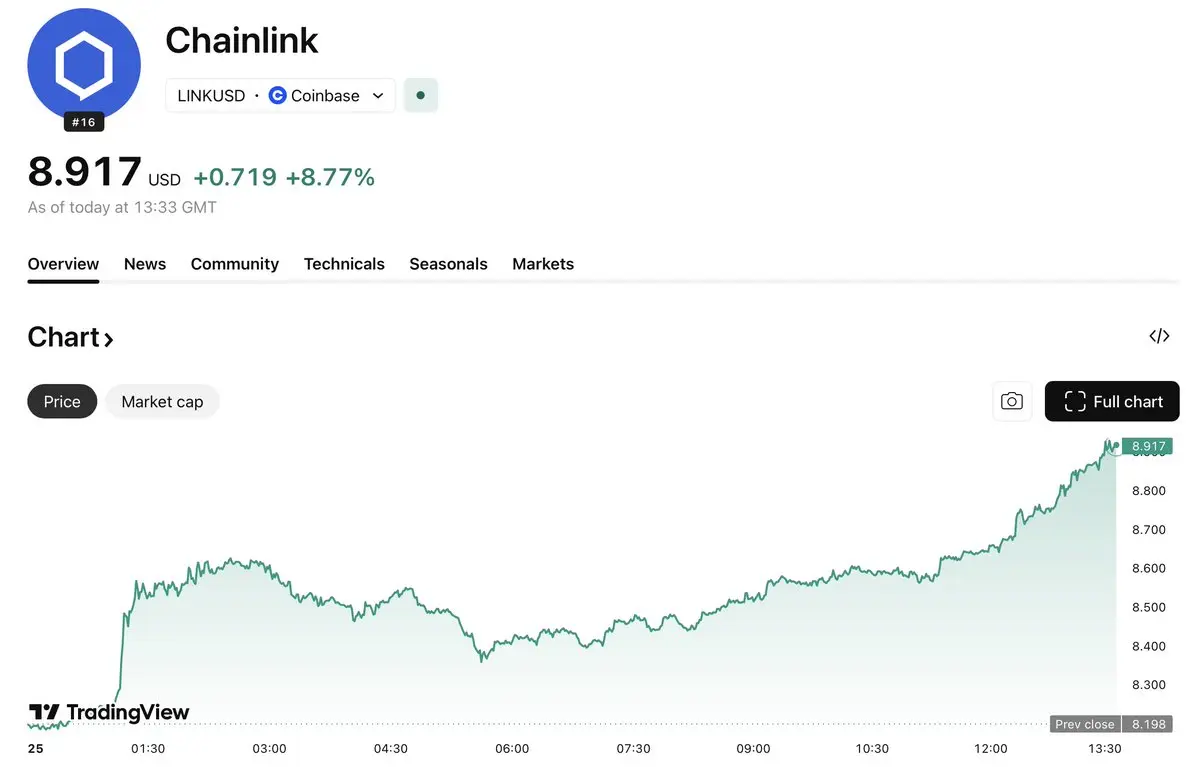
Task: Click the last price marker on chart line
Action: 1116,446
